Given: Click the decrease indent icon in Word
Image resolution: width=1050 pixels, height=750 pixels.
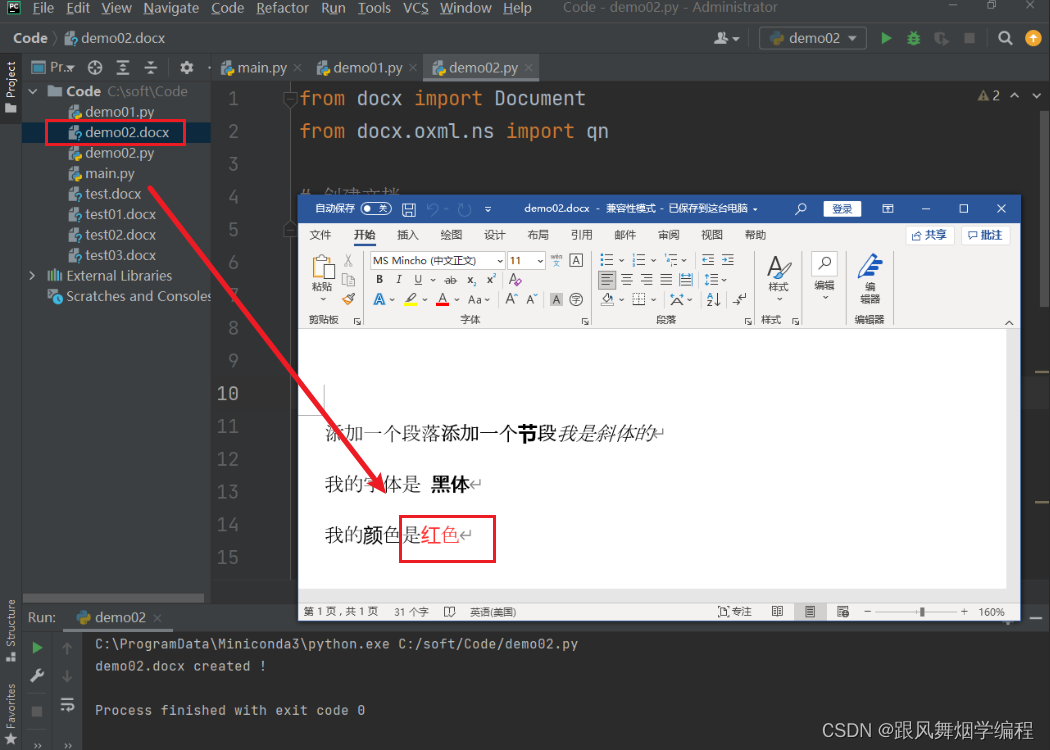Looking at the screenshot, I should (x=708, y=260).
